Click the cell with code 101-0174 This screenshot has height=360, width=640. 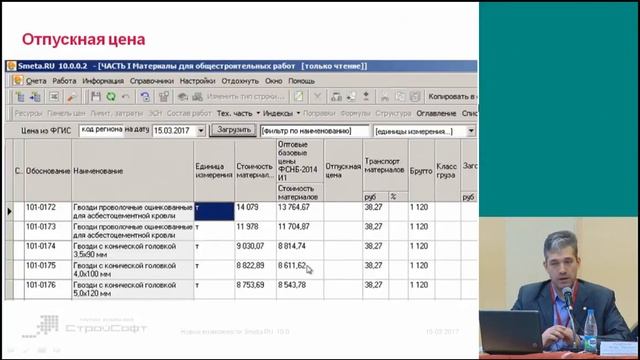tap(48, 250)
